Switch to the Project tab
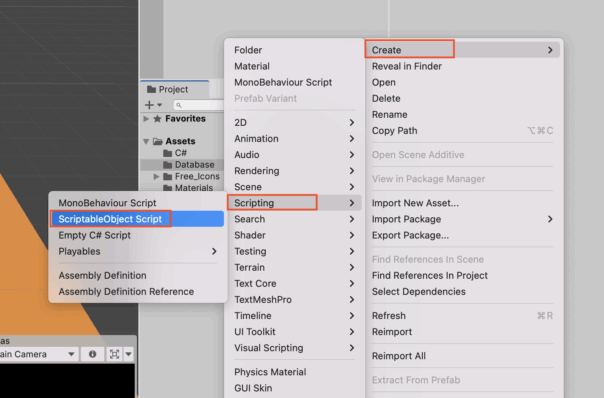This screenshot has width=604, height=398. click(174, 89)
